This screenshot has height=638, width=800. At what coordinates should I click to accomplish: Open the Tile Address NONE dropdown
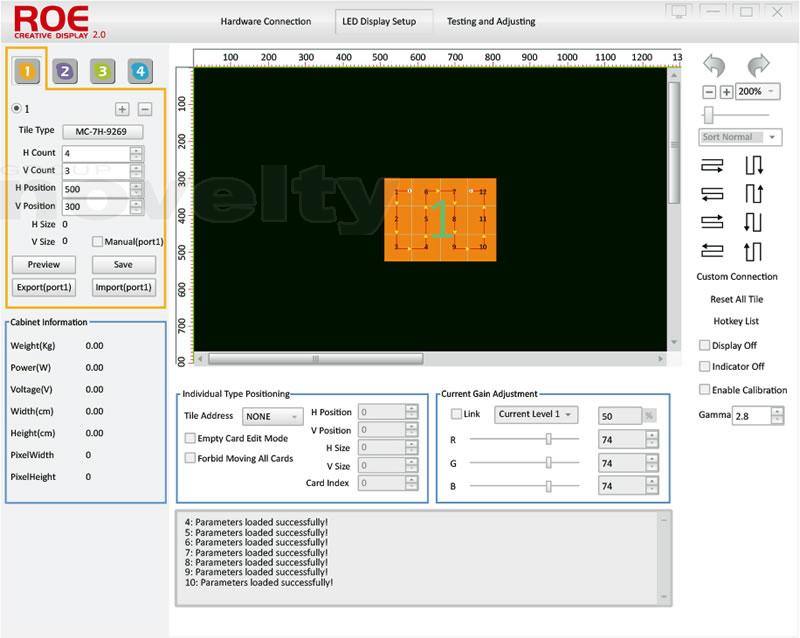pyautogui.click(x=272, y=416)
